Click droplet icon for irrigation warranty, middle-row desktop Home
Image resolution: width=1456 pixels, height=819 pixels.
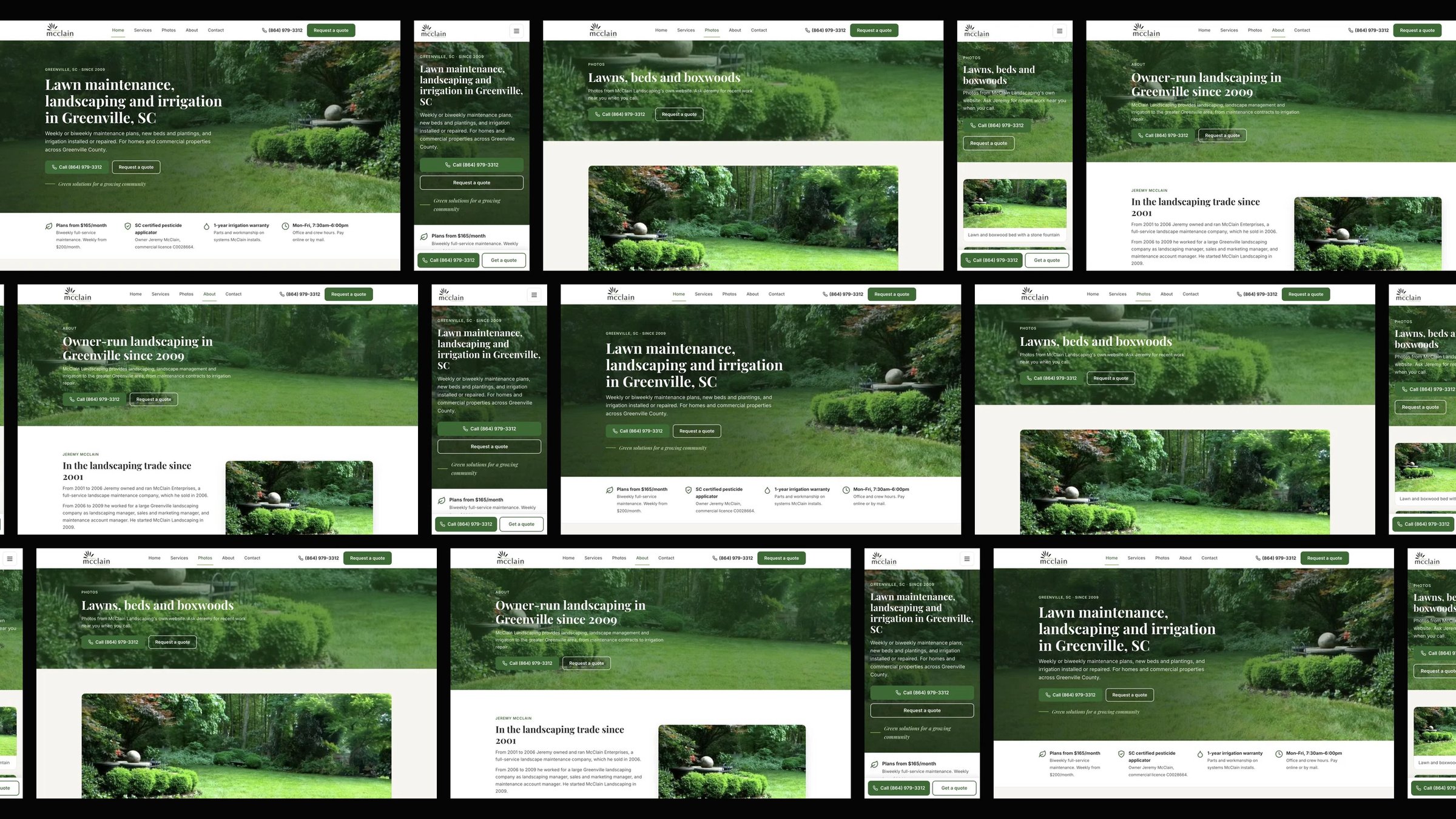pos(767,490)
